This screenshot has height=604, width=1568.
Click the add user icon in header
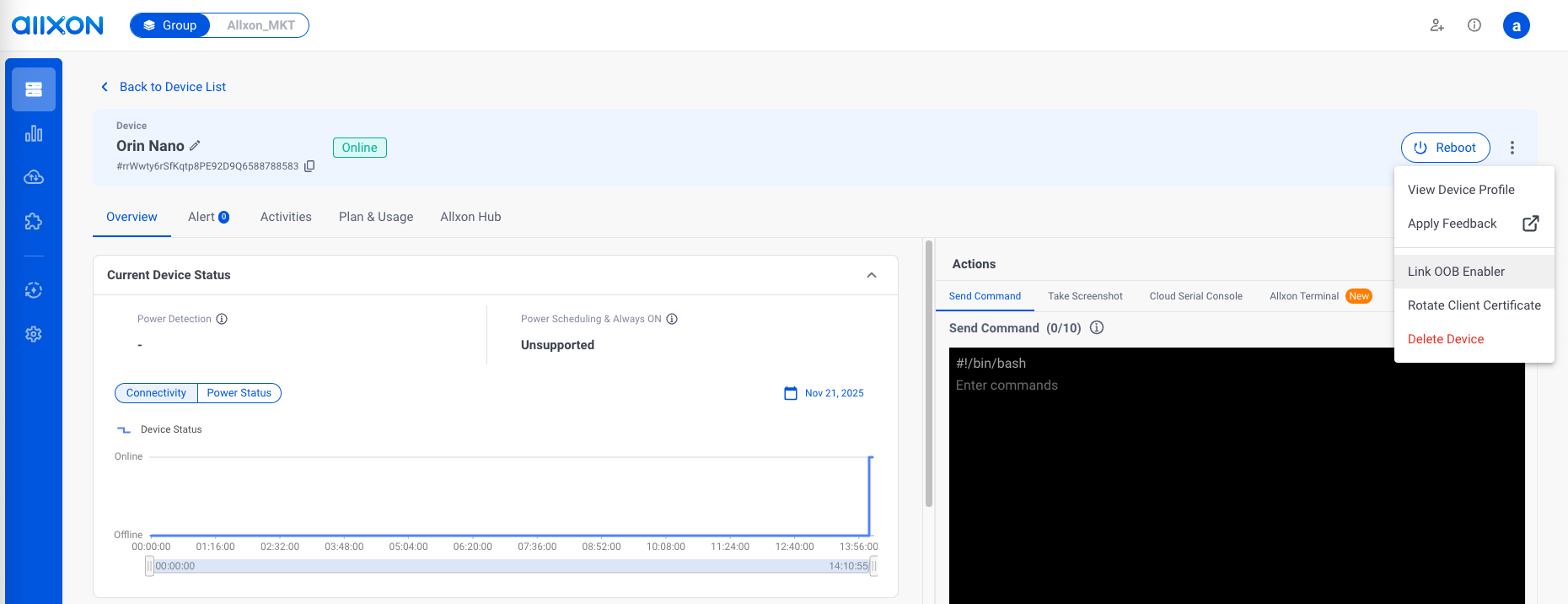(1437, 25)
